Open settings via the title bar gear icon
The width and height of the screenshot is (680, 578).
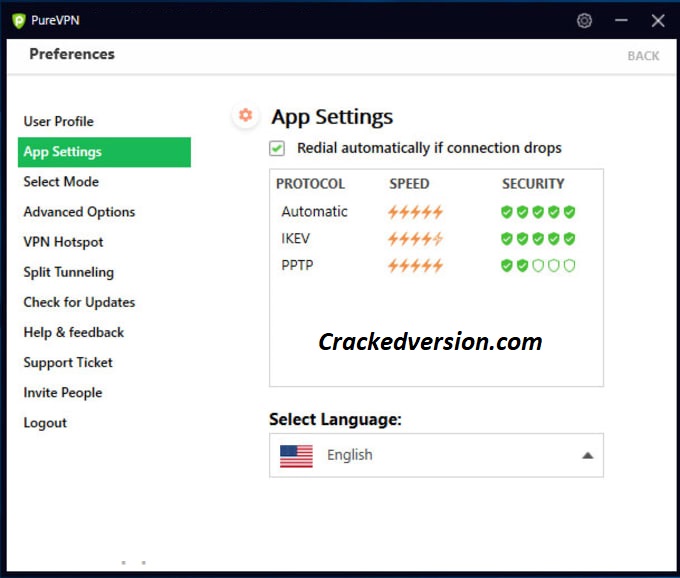pyautogui.click(x=584, y=20)
